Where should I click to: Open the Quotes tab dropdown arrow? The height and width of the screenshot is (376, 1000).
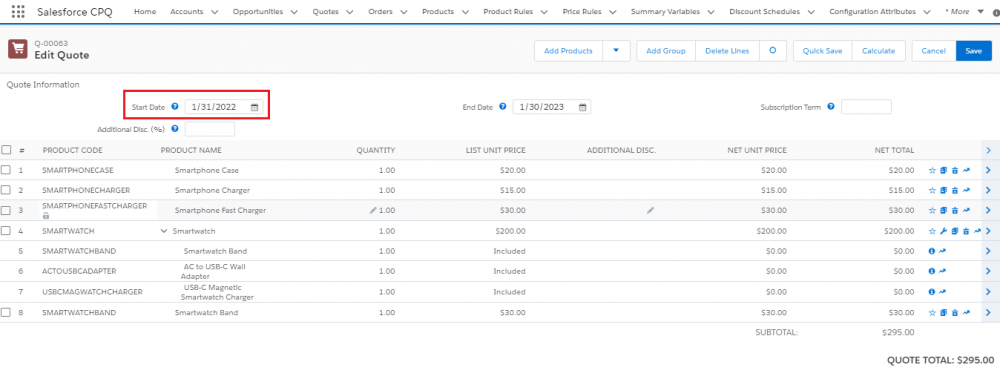pos(349,11)
